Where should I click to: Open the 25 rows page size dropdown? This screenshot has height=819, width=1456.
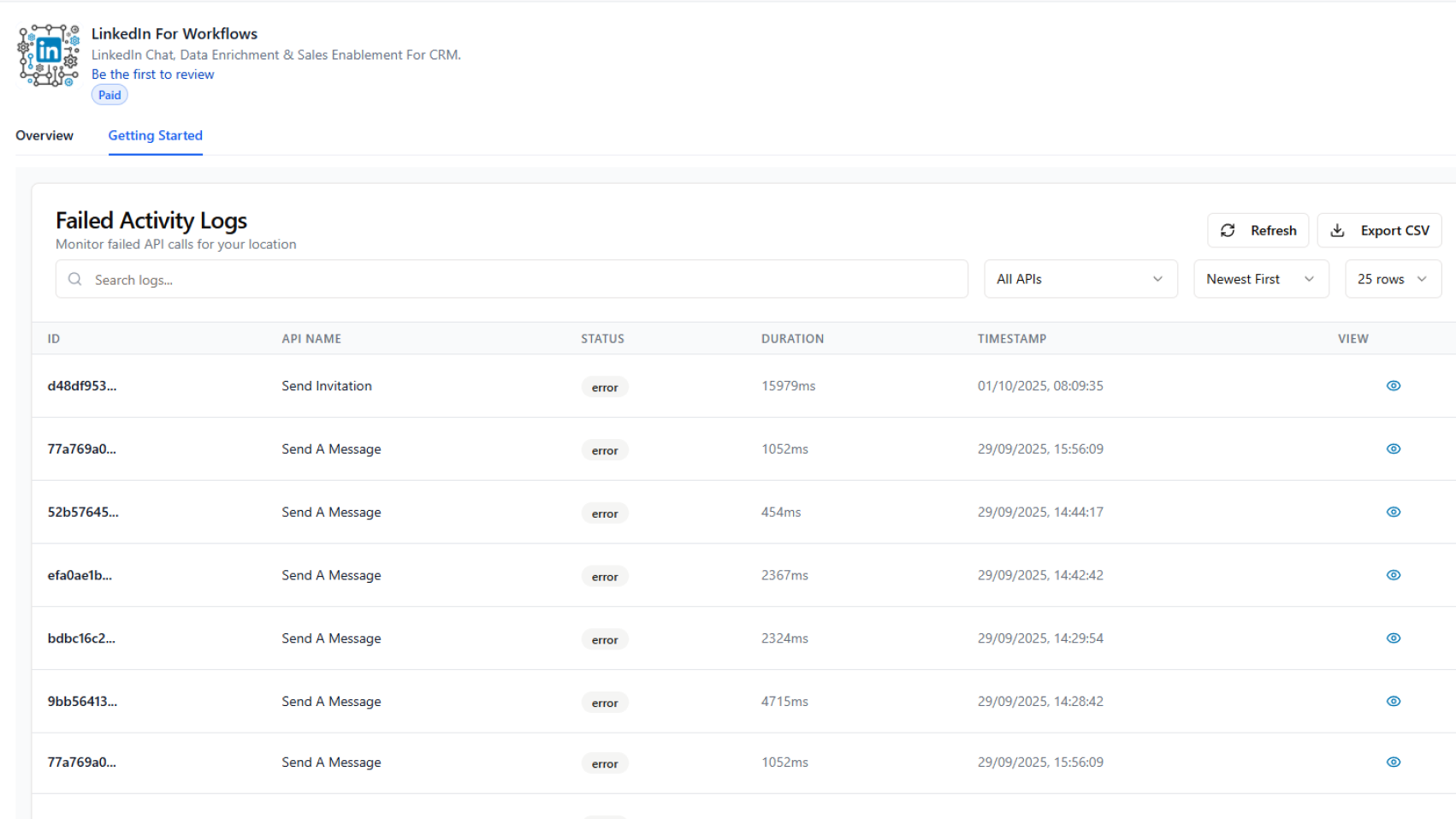(1393, 278)
